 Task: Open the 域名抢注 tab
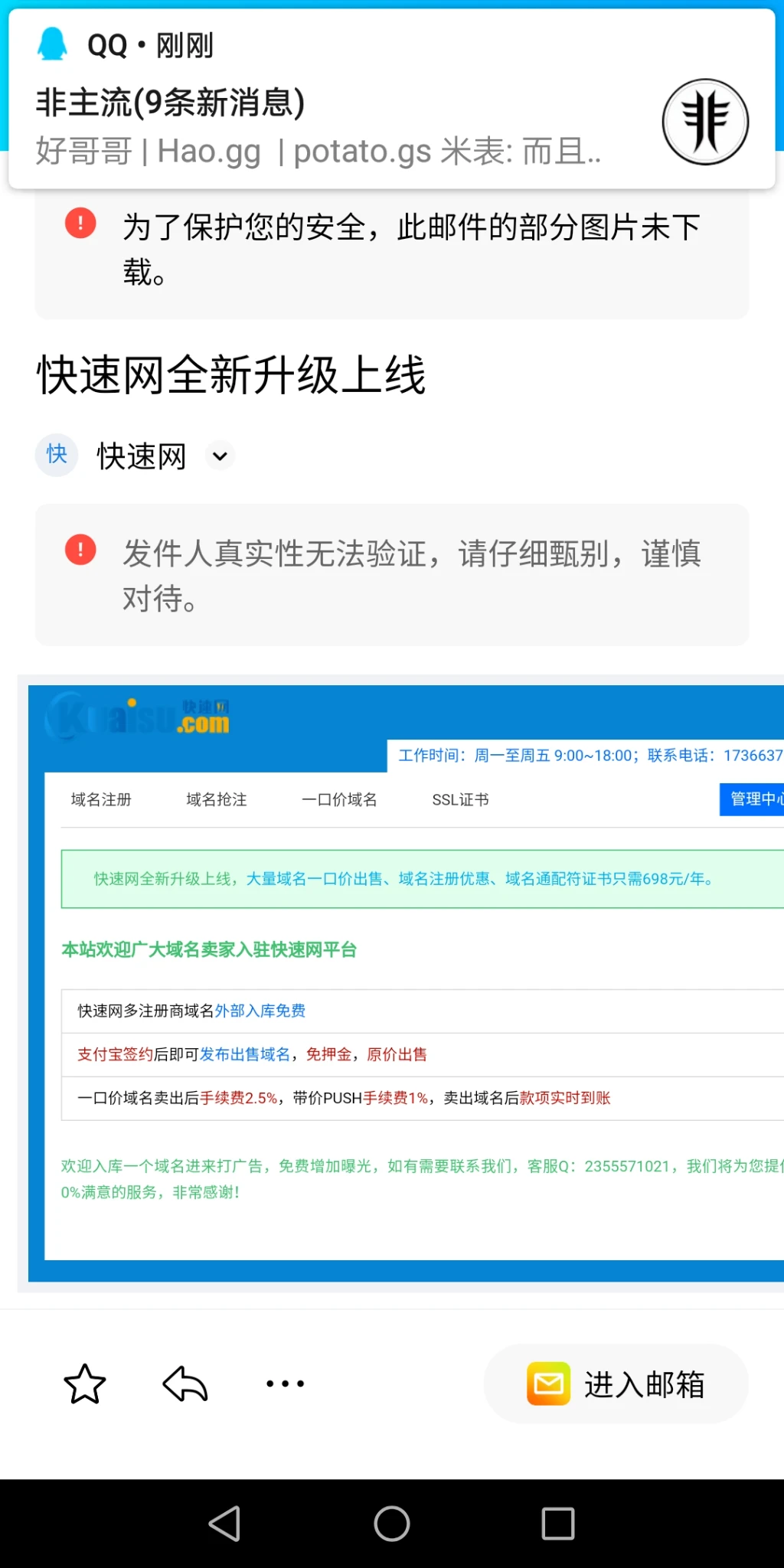pyautogui.click(x=217, y=799)
